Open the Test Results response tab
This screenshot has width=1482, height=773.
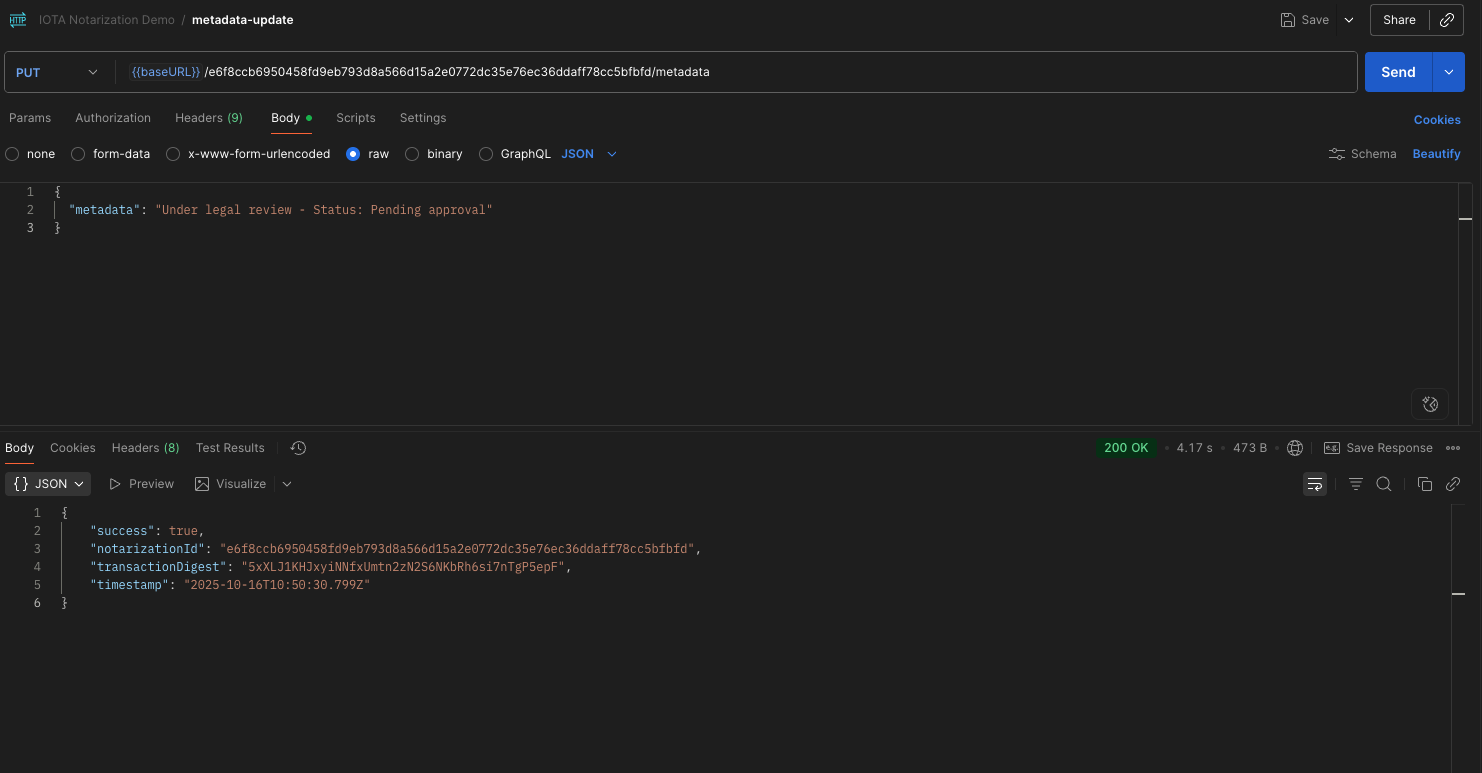(230, 447)
